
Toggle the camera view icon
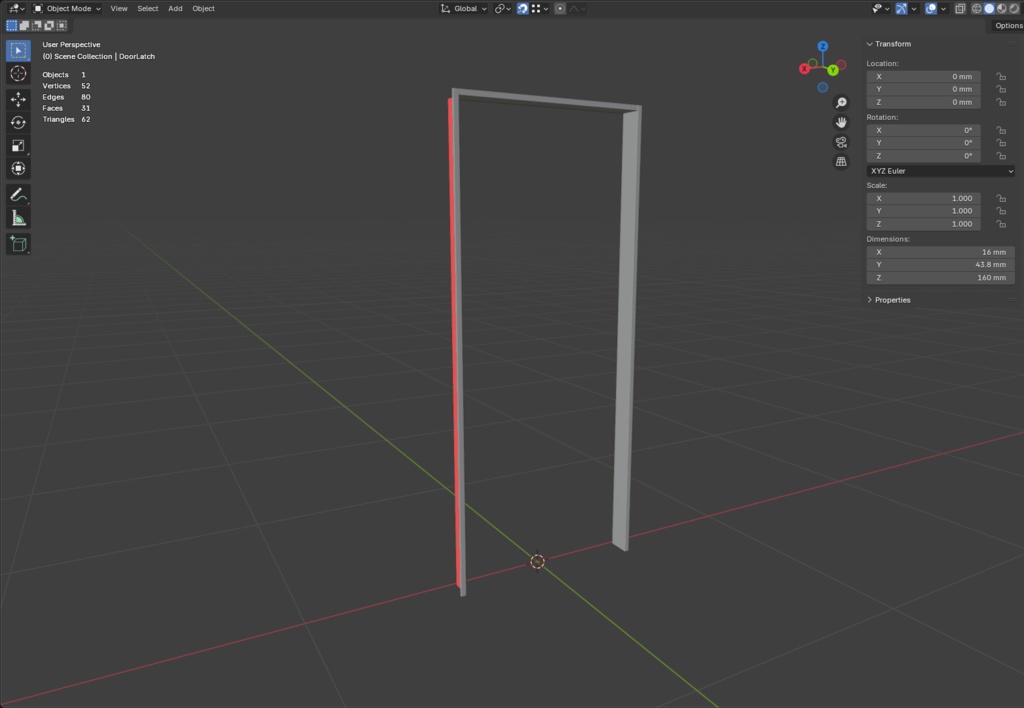click(841, 142)
